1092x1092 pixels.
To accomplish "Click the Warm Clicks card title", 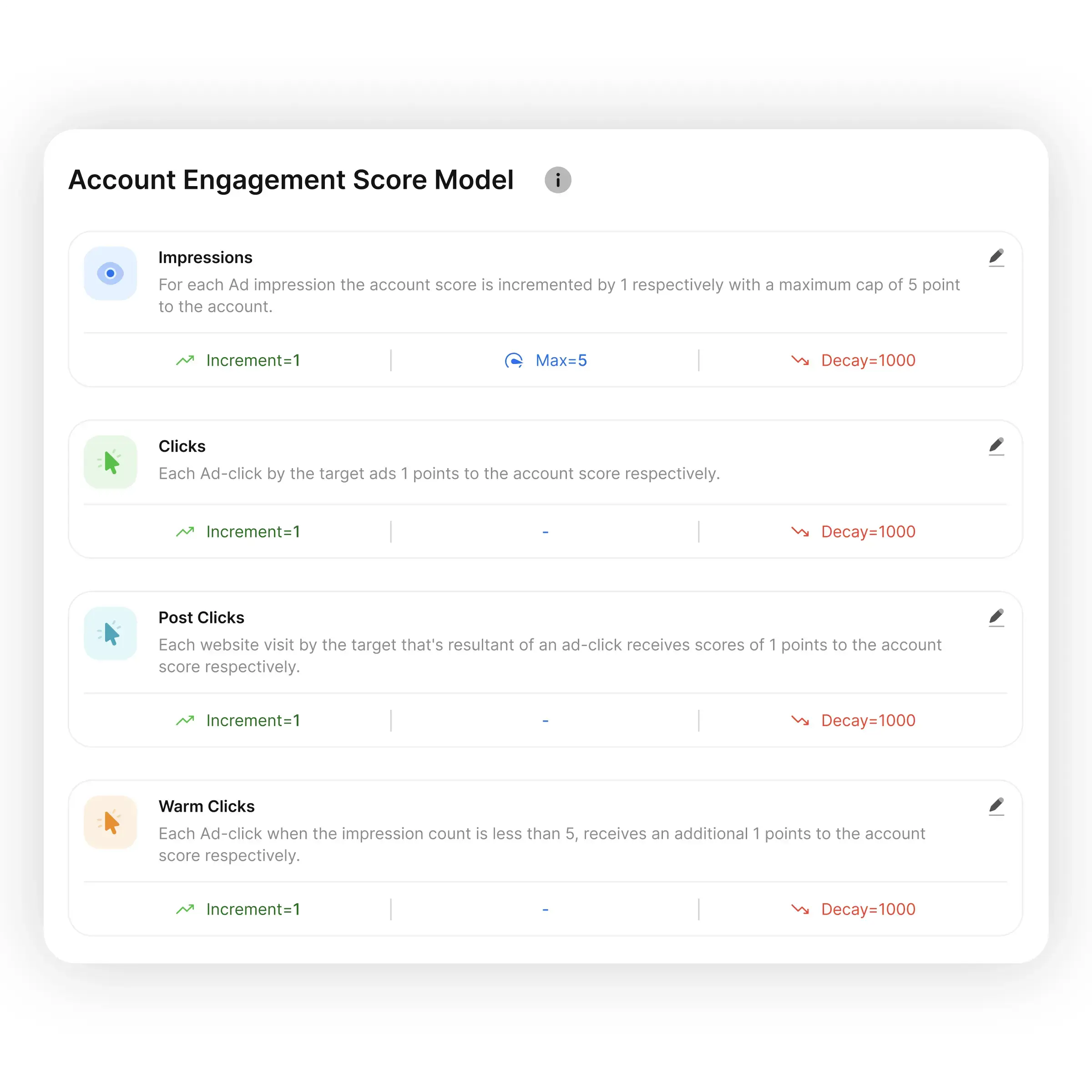I will click(206, 806).
